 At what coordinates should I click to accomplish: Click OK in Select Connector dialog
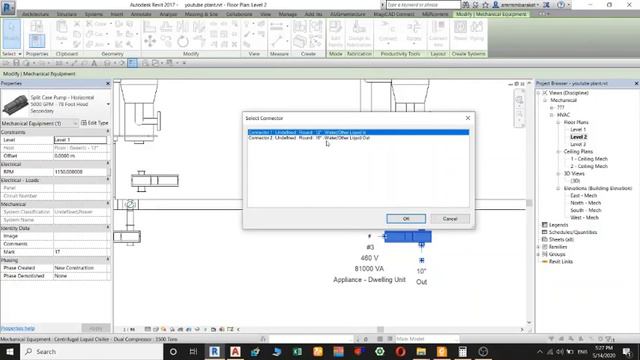(406, 219)
